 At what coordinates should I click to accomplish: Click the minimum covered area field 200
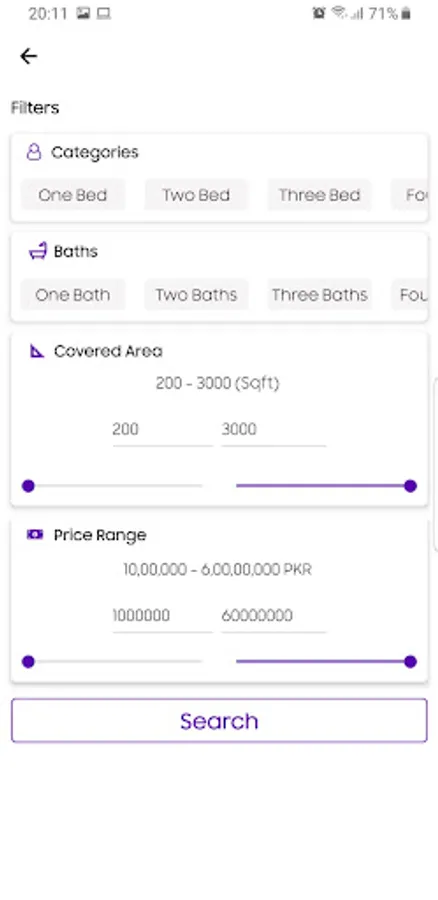tap(163, 430)
